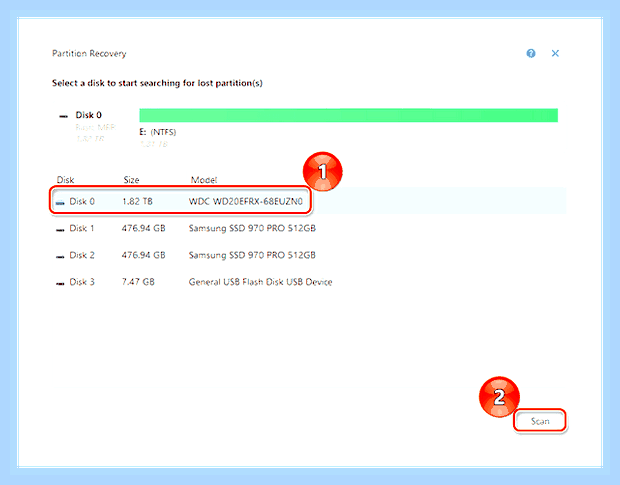The width and height of the screenshot is (620, 485).
Task: Click the Disk column header
Action: [65, 180]
